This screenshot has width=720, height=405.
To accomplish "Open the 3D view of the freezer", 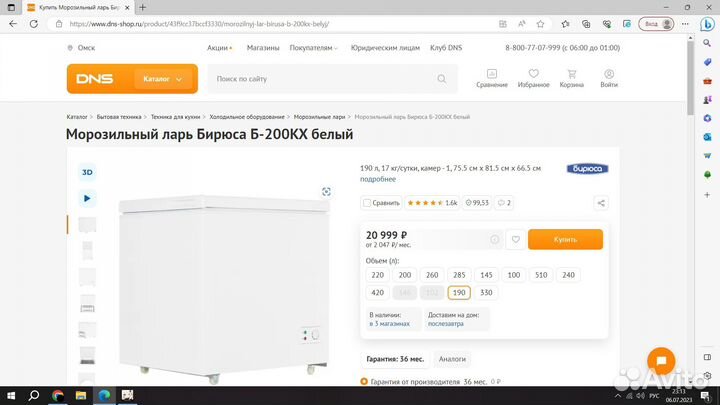I will coord(87,172).
